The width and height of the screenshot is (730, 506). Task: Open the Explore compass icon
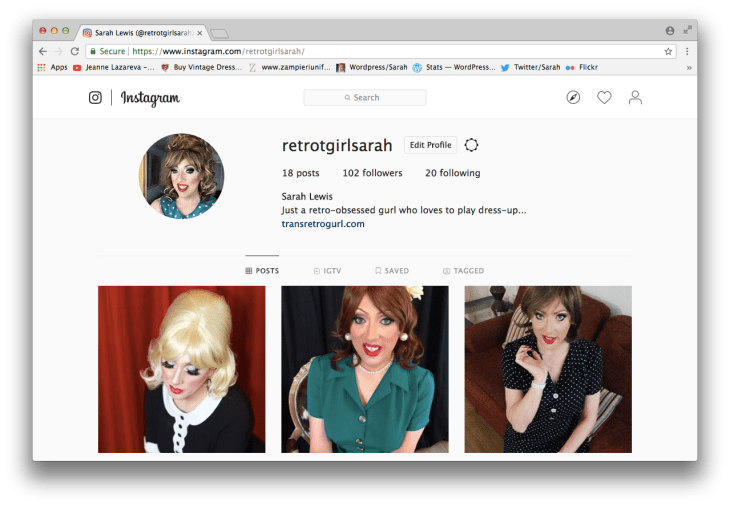point(573,98)
